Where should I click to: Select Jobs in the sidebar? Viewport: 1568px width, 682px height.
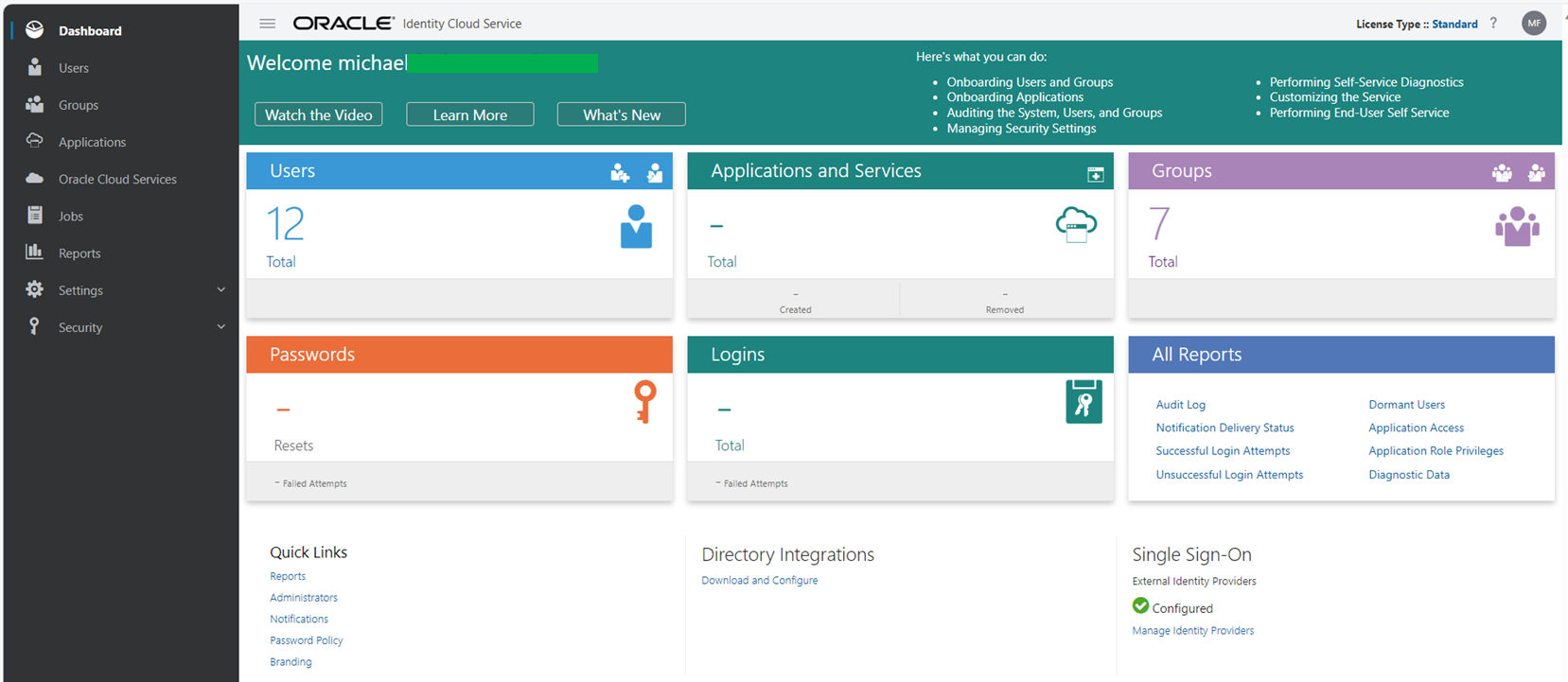tap(71, 216)
